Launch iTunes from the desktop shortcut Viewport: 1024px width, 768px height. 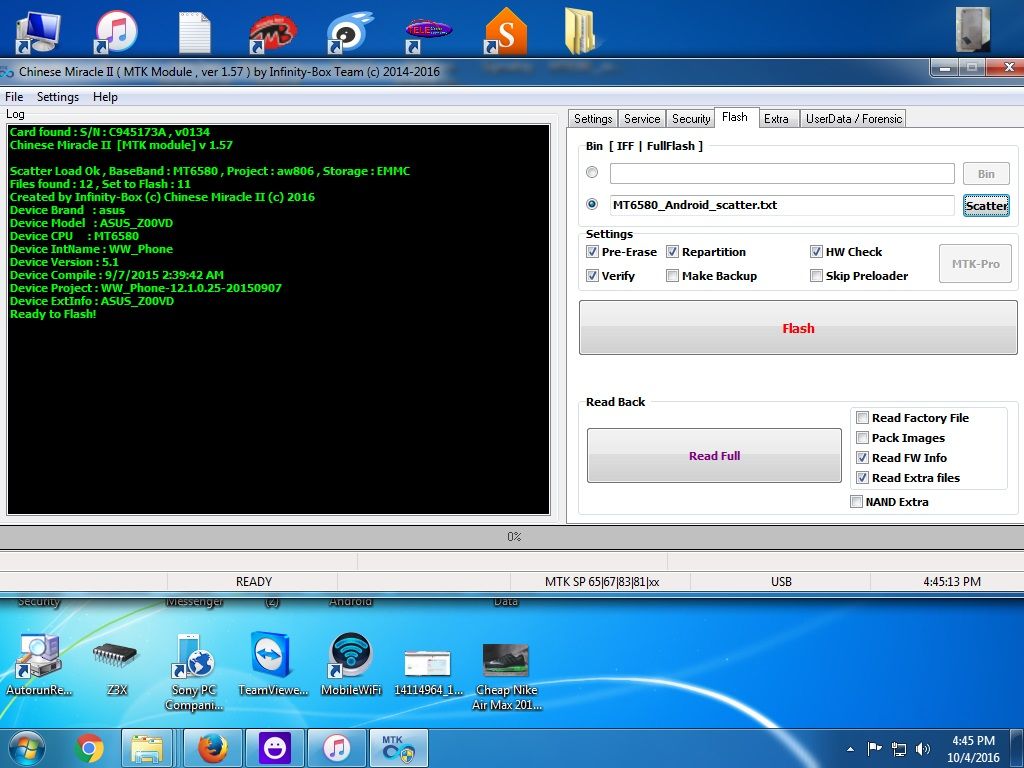tap(116, 31)
